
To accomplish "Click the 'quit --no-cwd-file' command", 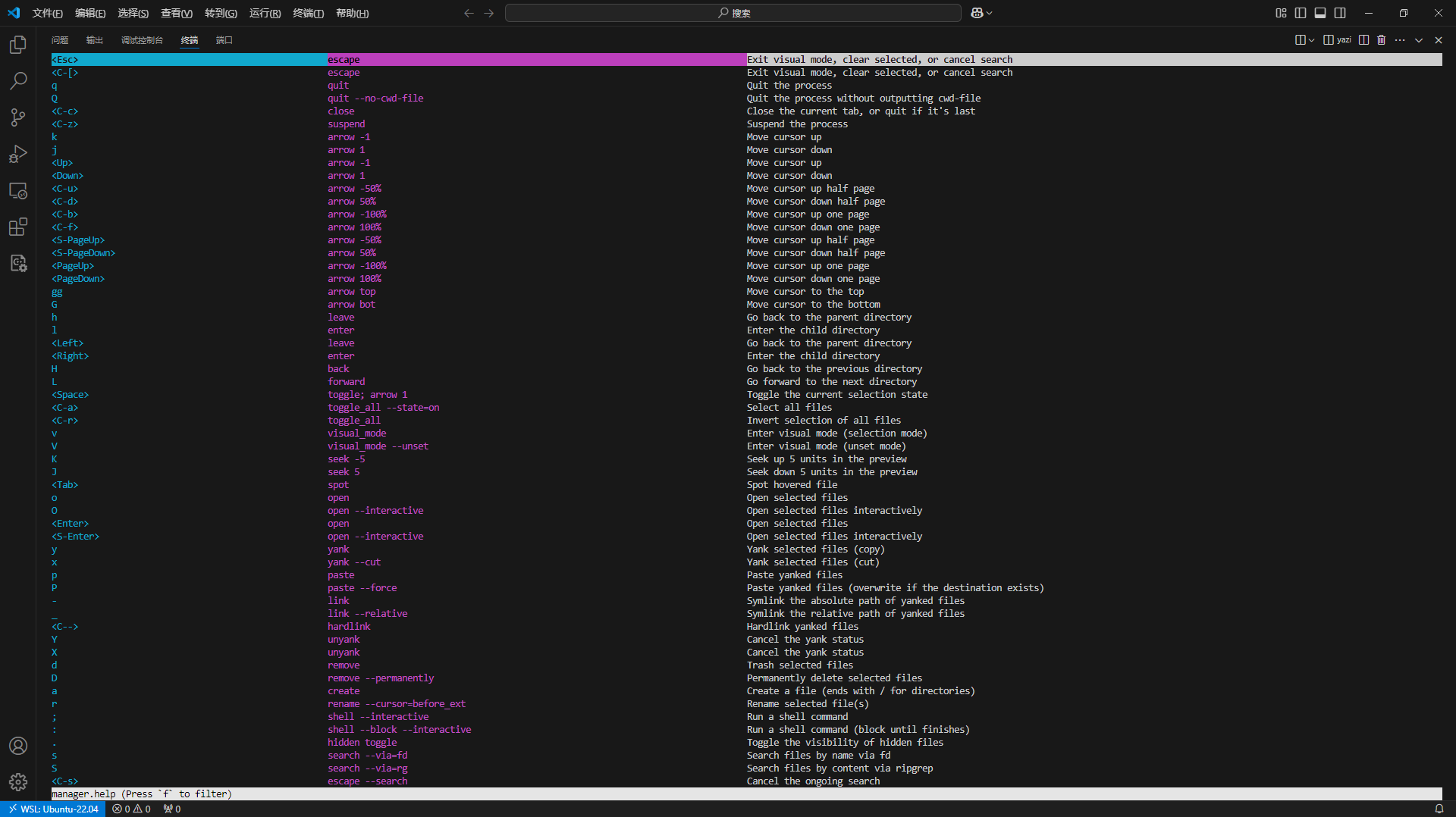I will click(x=375, y=99).
